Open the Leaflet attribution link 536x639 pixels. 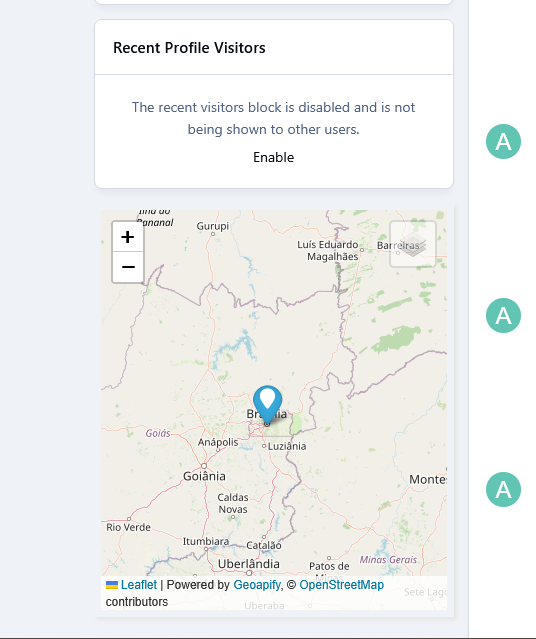pyautogui.click(x=139, y=585)
